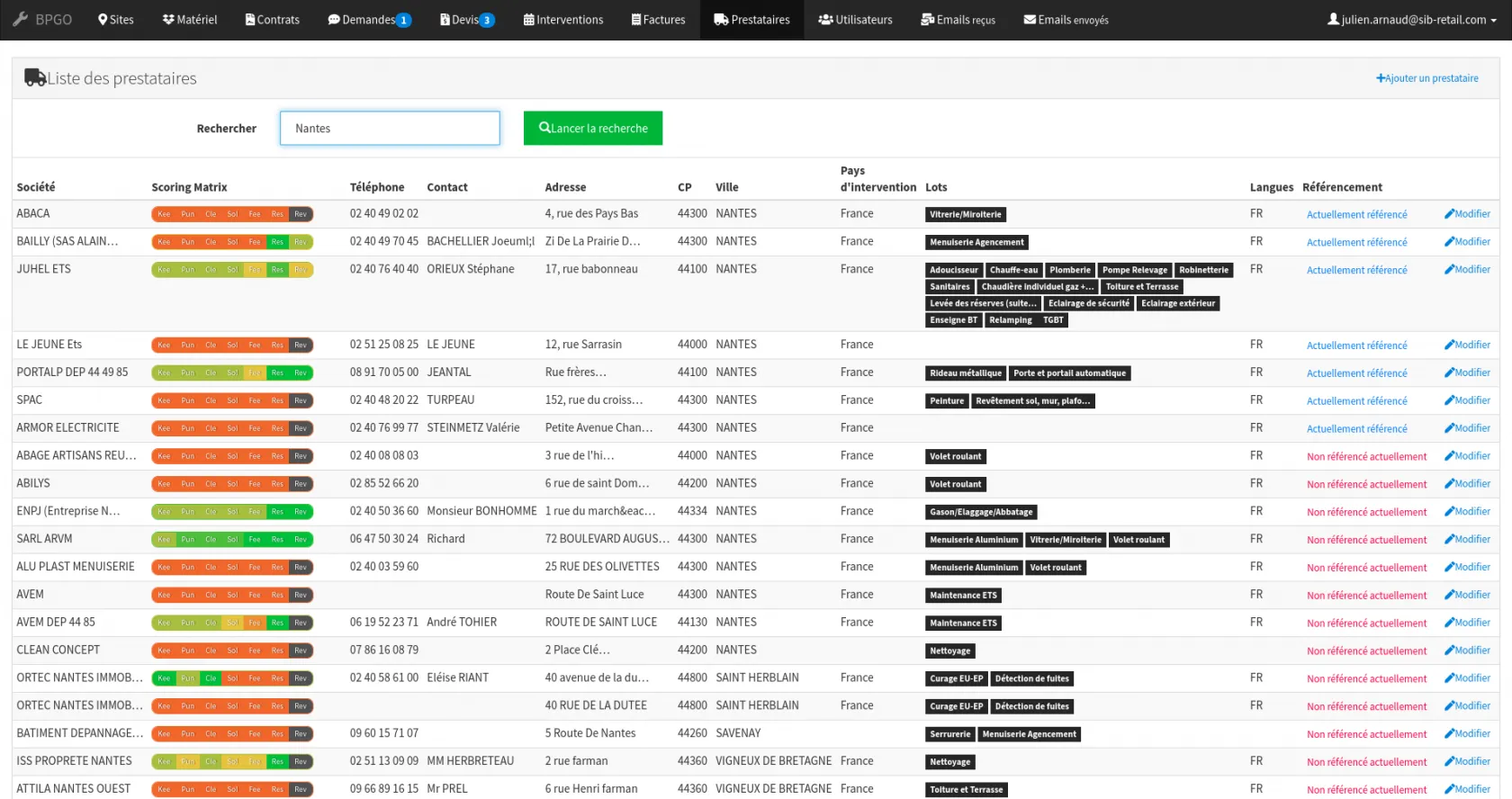
Task: Click Ajouter un prestataire link
Action: pyautogui.click(x=1427, y=78)
